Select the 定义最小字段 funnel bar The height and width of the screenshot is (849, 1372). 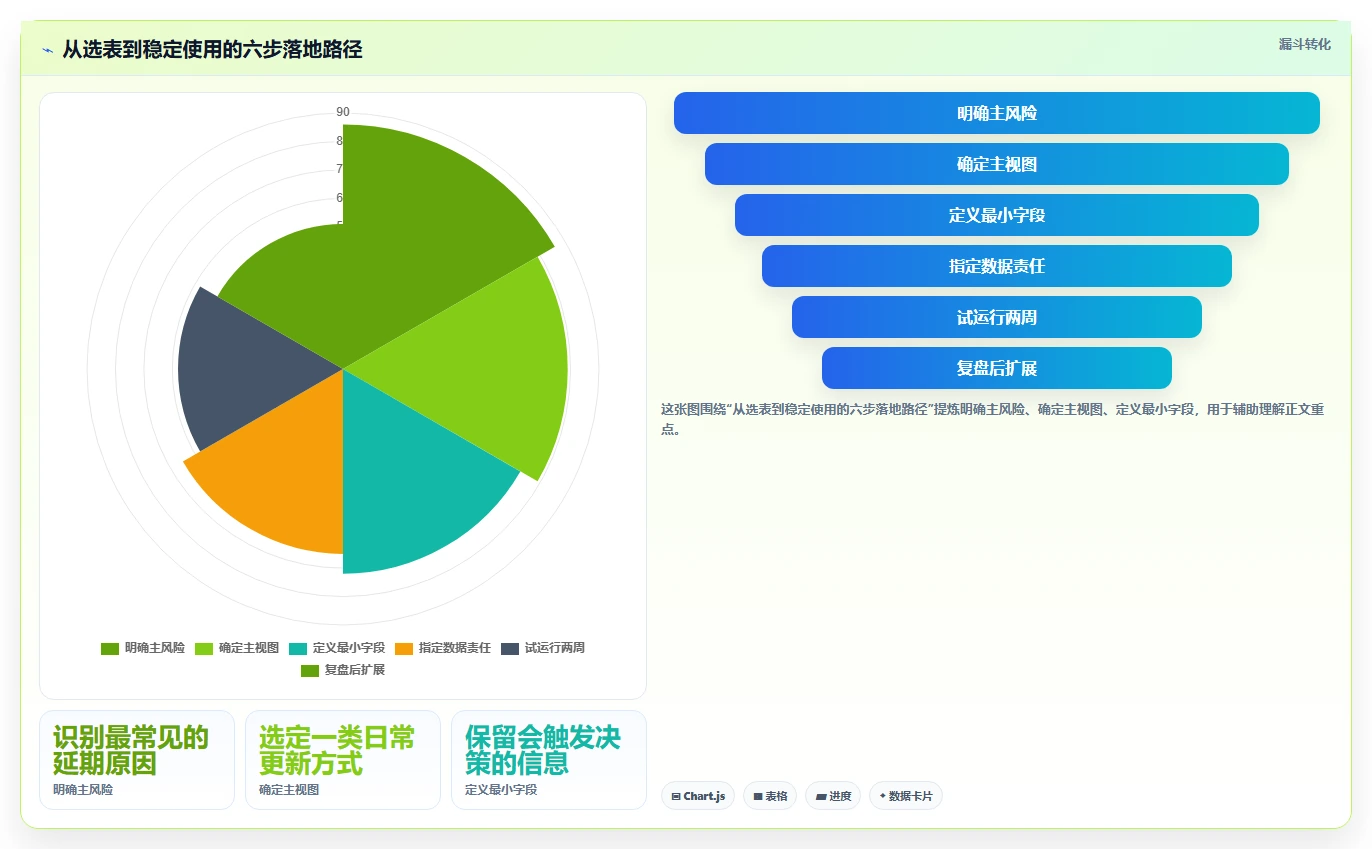click(997, 215)
